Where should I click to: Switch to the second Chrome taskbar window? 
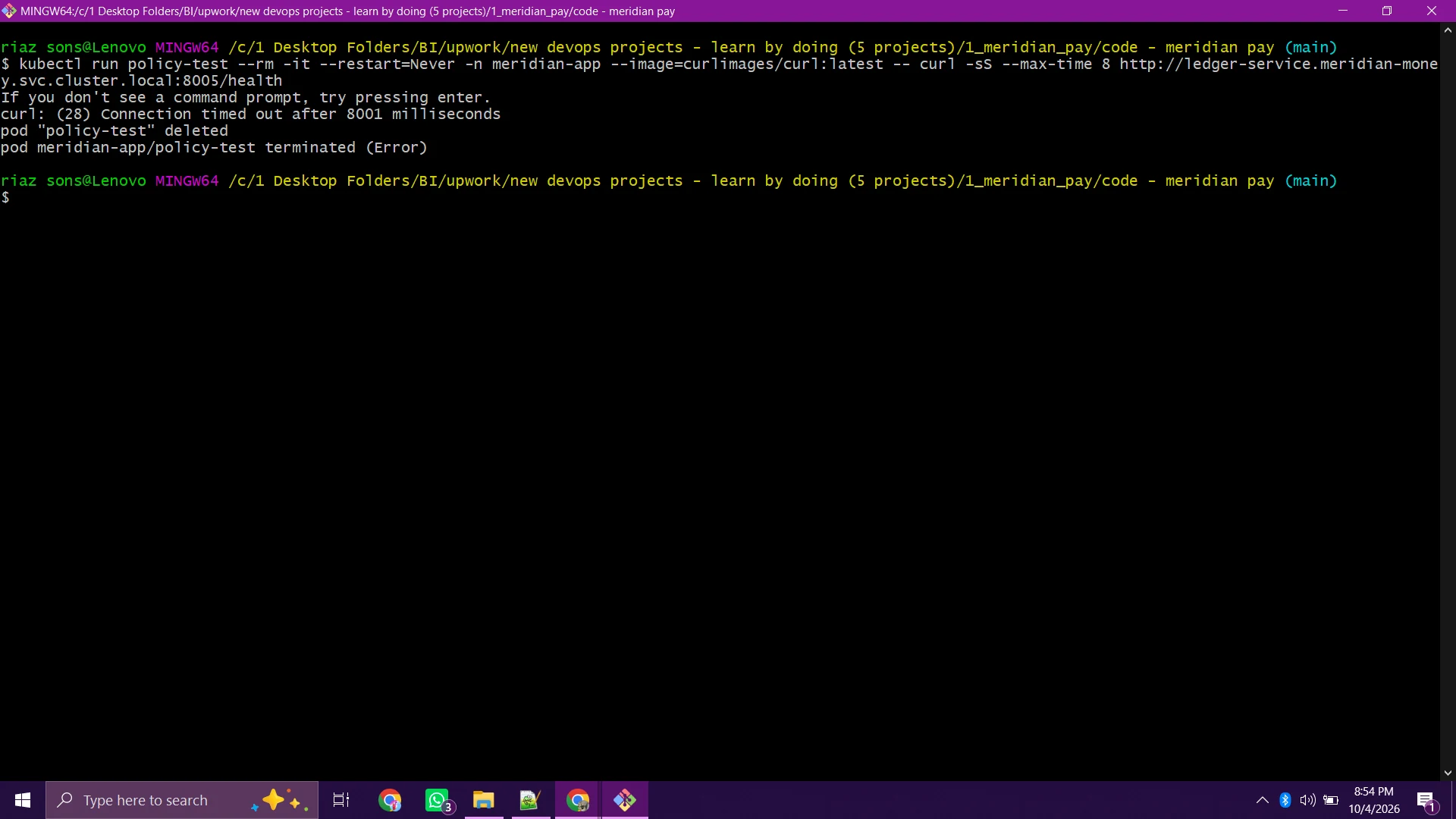[578, 800]
